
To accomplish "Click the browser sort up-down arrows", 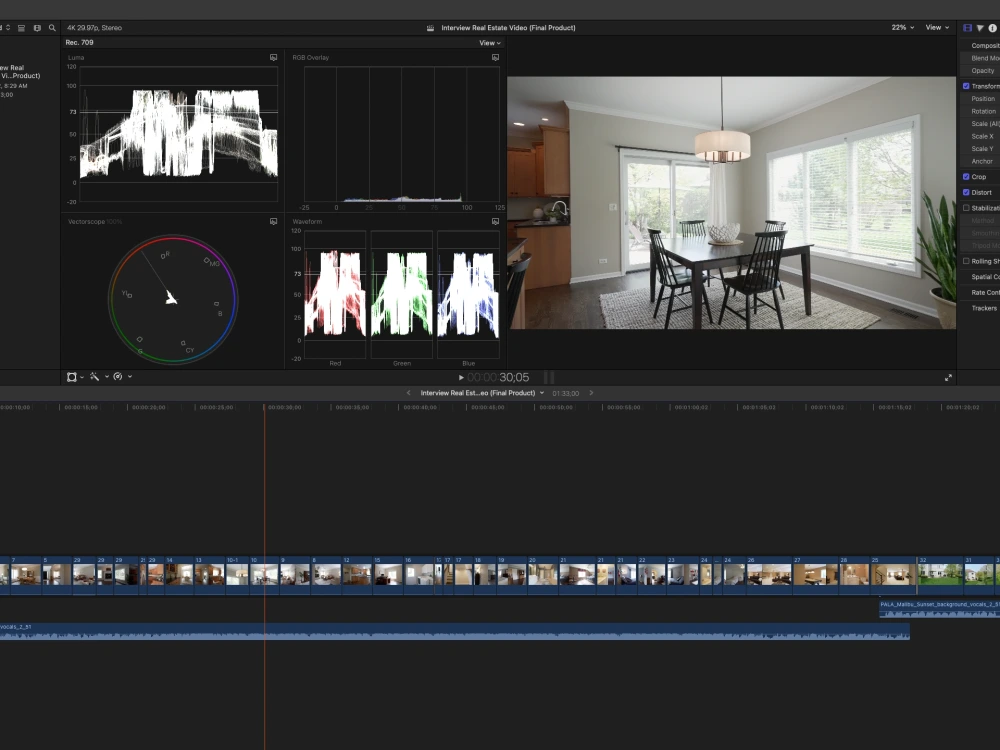I will click(8, 28).
